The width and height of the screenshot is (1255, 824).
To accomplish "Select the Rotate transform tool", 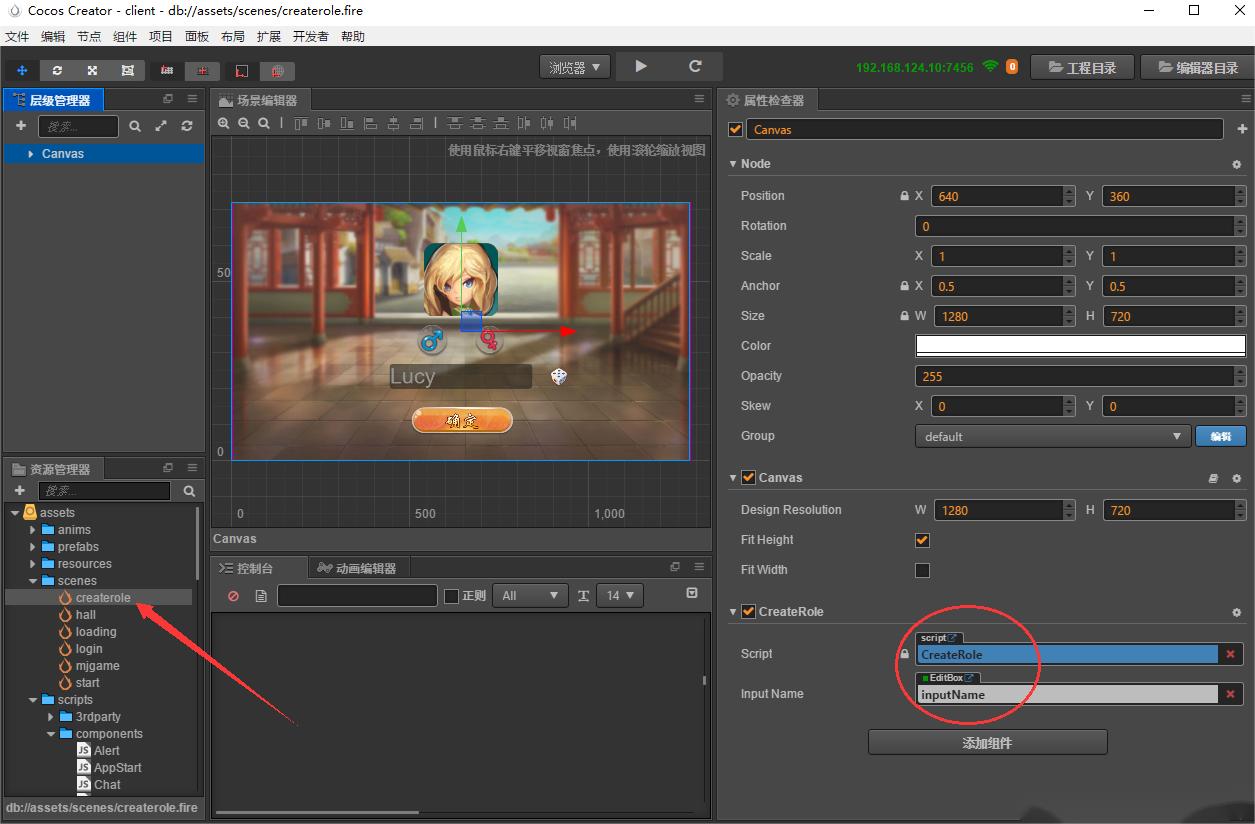I will click(57, 71).
